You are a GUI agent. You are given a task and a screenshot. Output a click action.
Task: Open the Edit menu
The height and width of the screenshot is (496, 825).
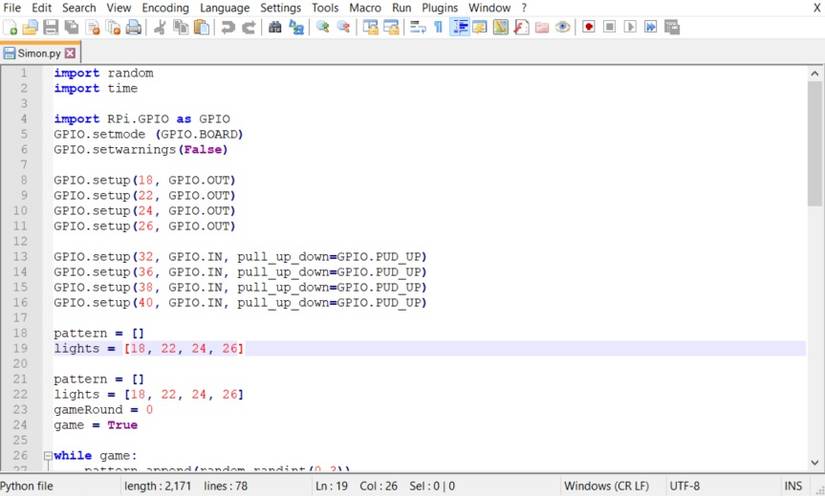42,8
